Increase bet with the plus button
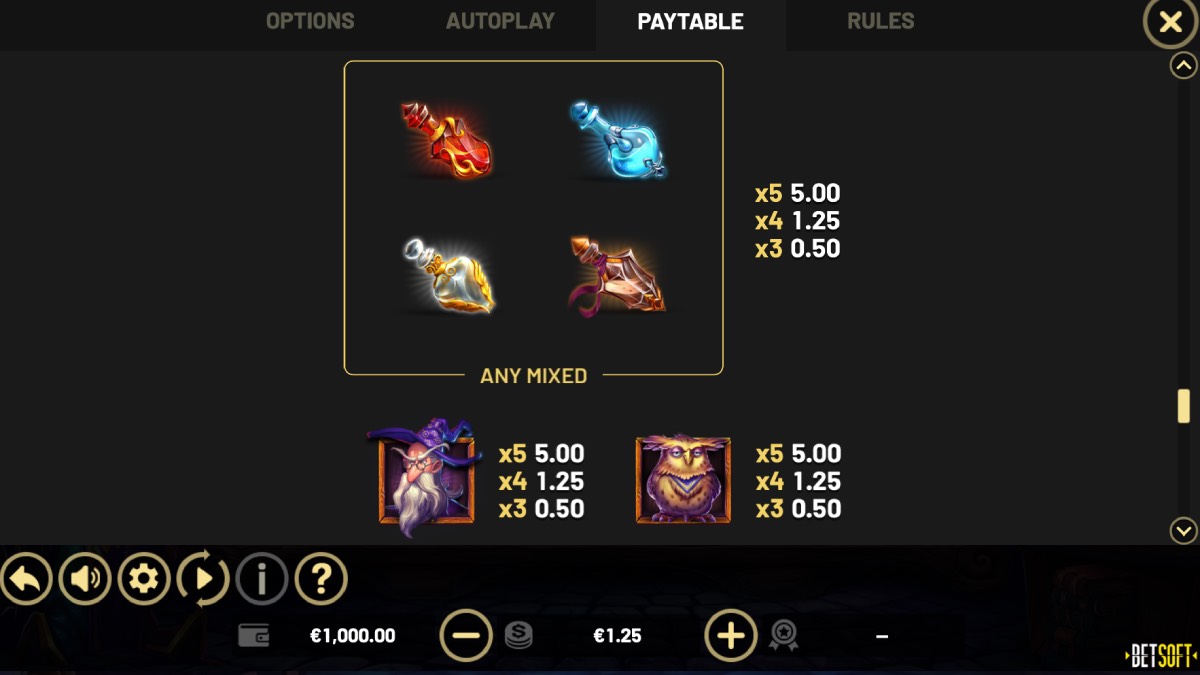The image size is (1200, 675). [731, 635]
